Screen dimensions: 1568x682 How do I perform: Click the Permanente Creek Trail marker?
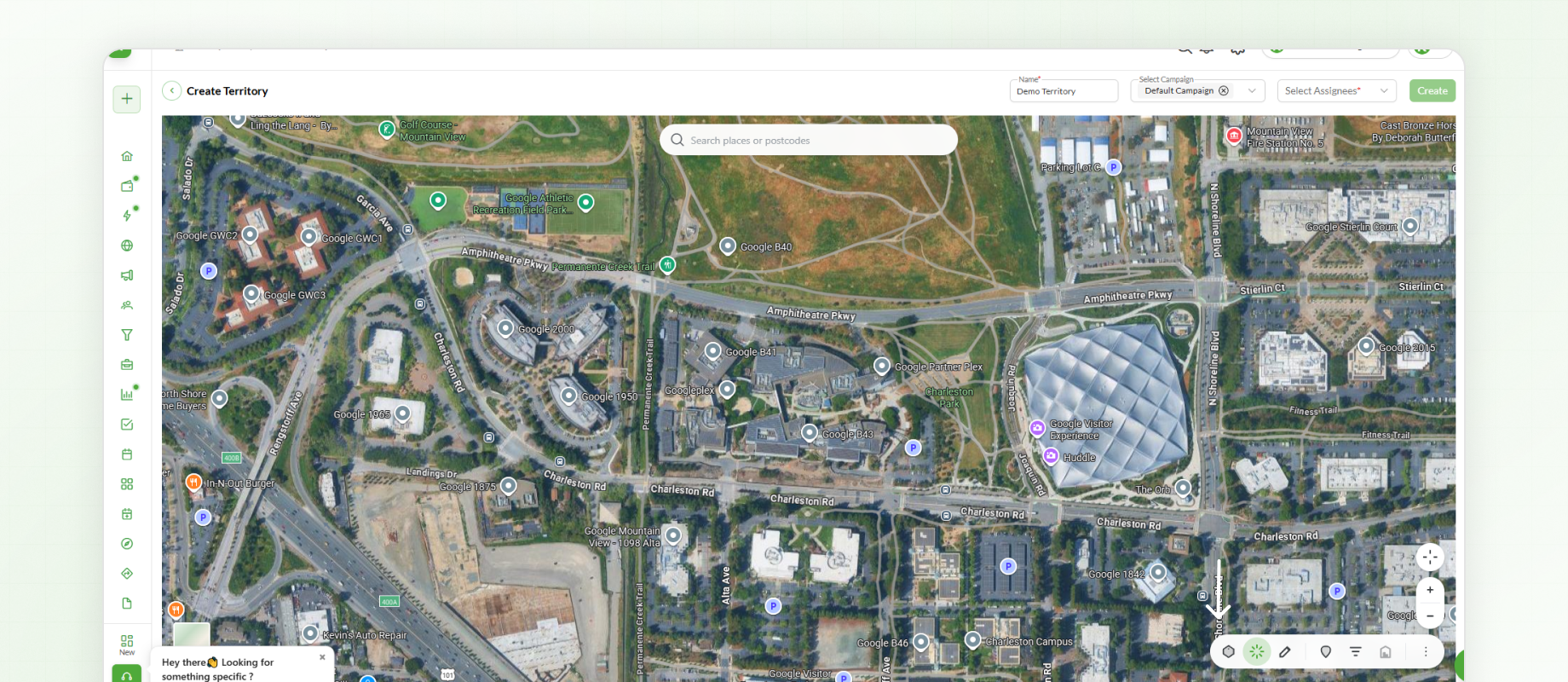(668, 265)
